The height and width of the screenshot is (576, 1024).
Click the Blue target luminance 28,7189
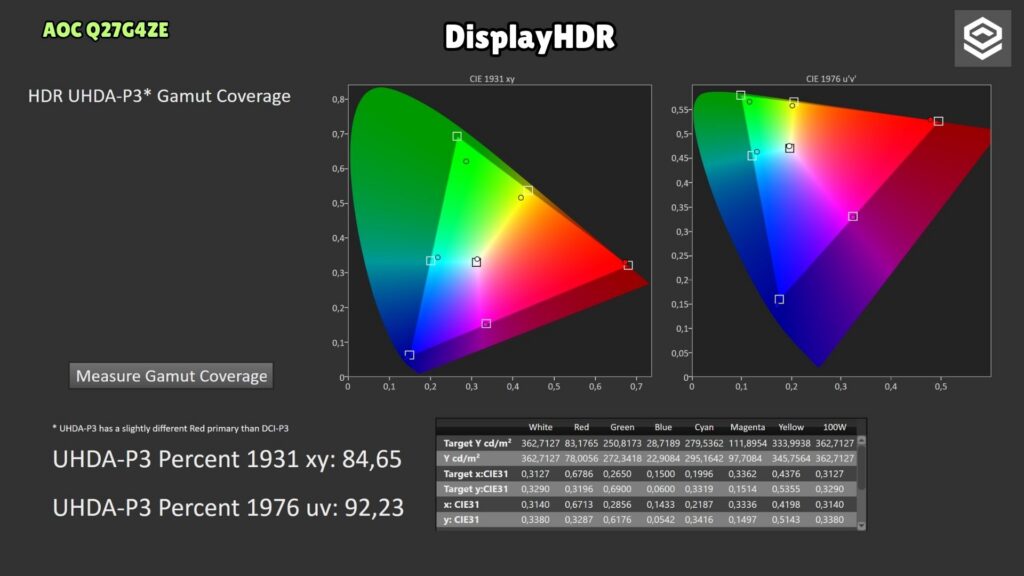pyautogui.click(x=663, y=443)
